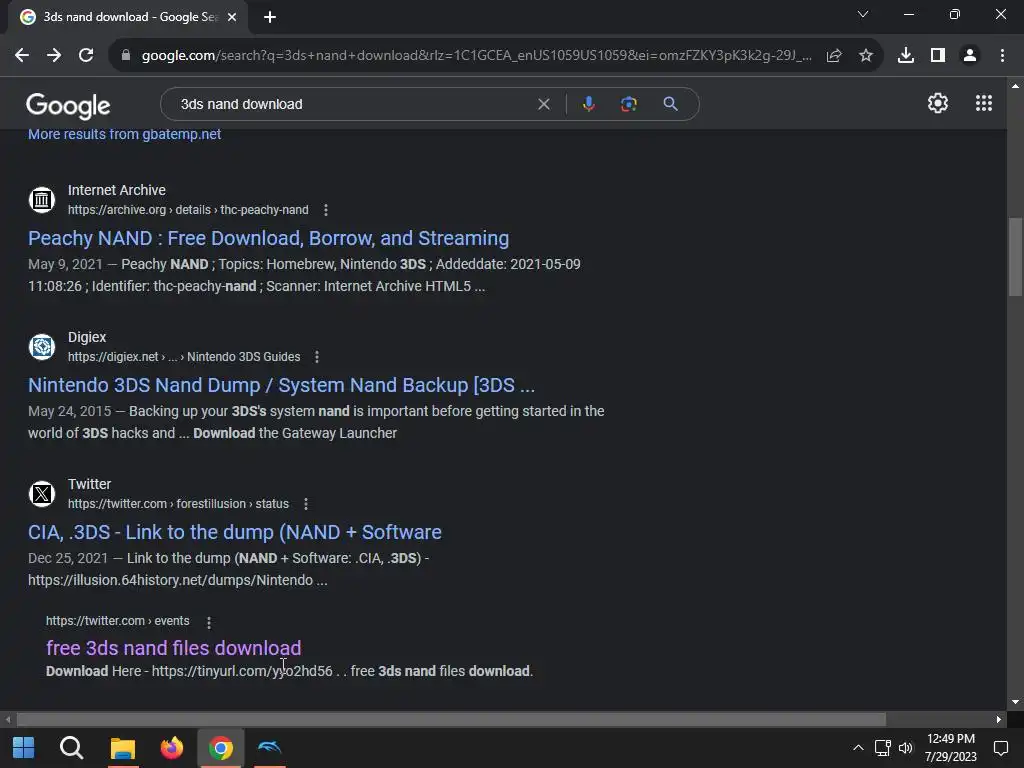
Task: Close the 3ds nand download tab
Action: tap(232, 17)
